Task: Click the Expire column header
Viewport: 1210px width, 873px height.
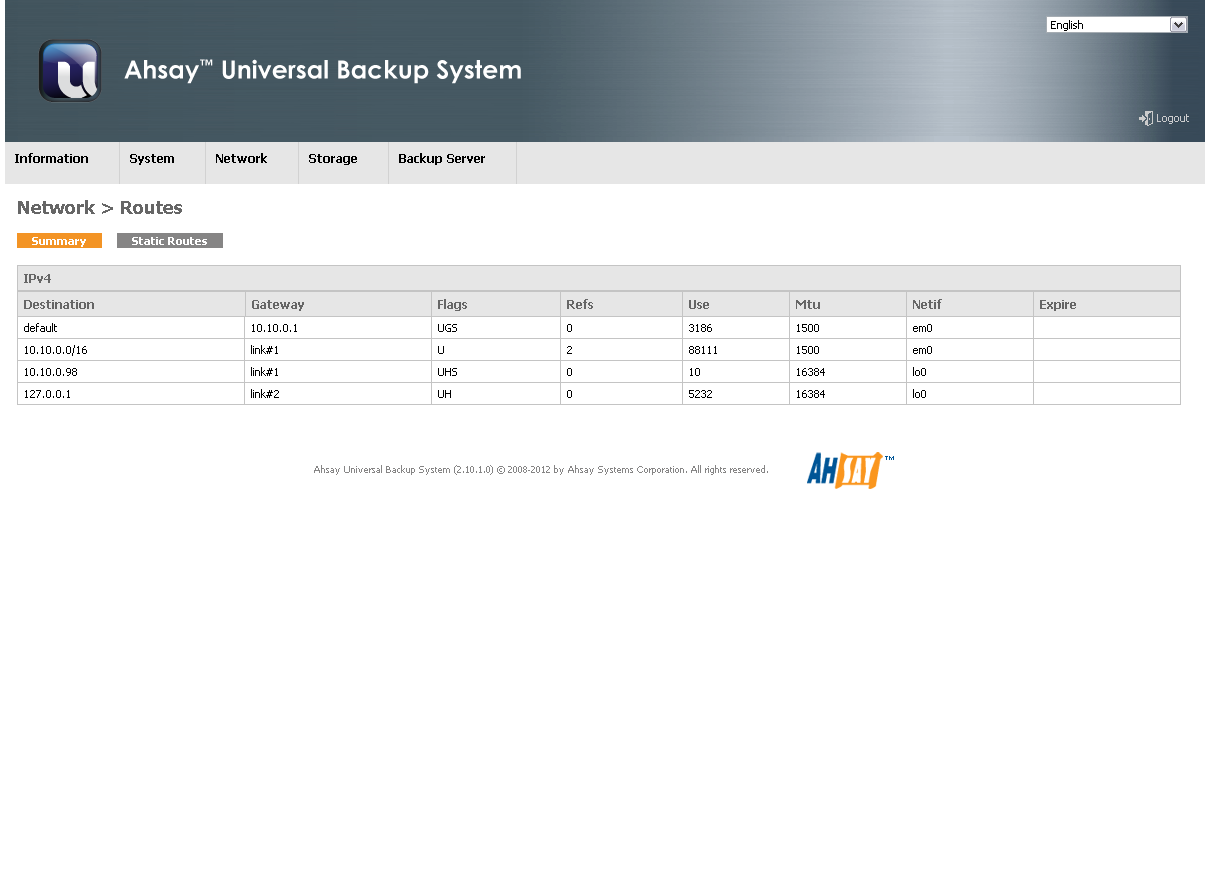Action: [1107, 304]
